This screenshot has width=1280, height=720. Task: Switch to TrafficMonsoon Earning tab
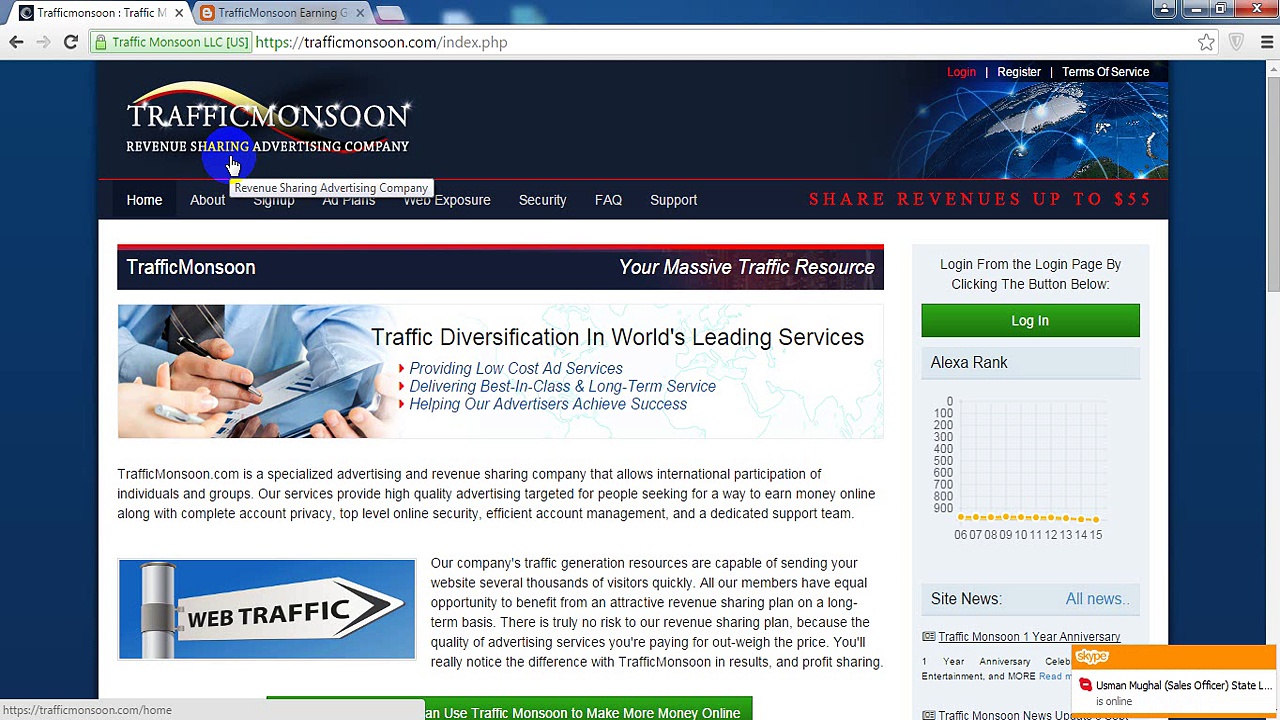point(282,13)
